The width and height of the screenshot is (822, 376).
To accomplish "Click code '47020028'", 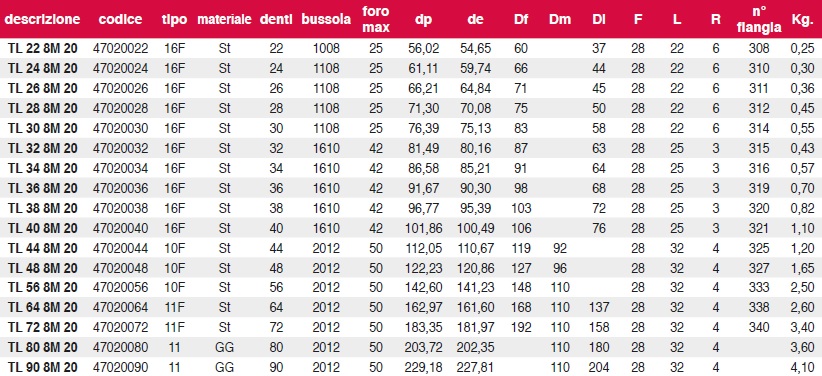I will tap(121, 108).
